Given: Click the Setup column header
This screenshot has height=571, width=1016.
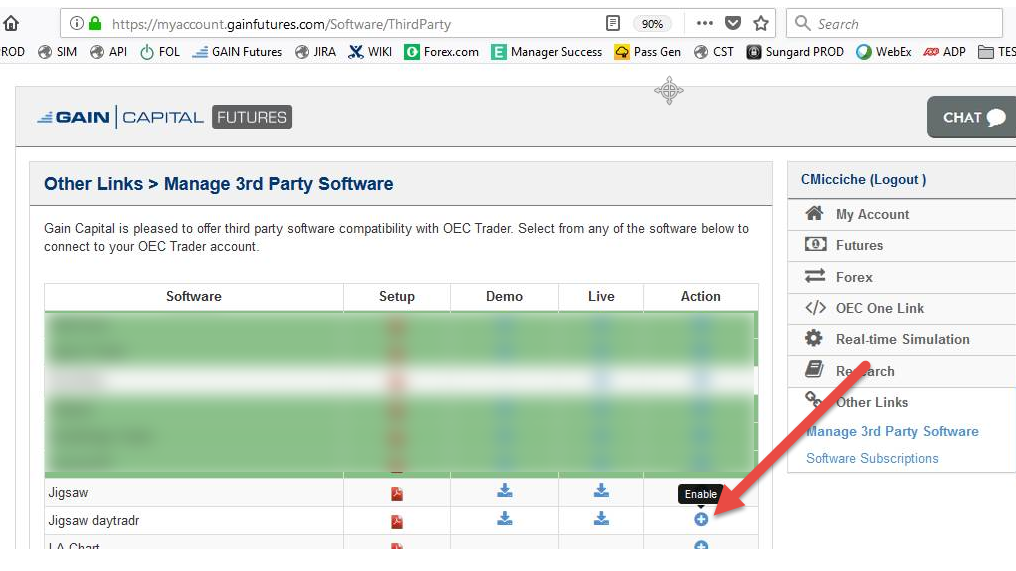Looking at the screenshot, I should (x=397, y=296).
